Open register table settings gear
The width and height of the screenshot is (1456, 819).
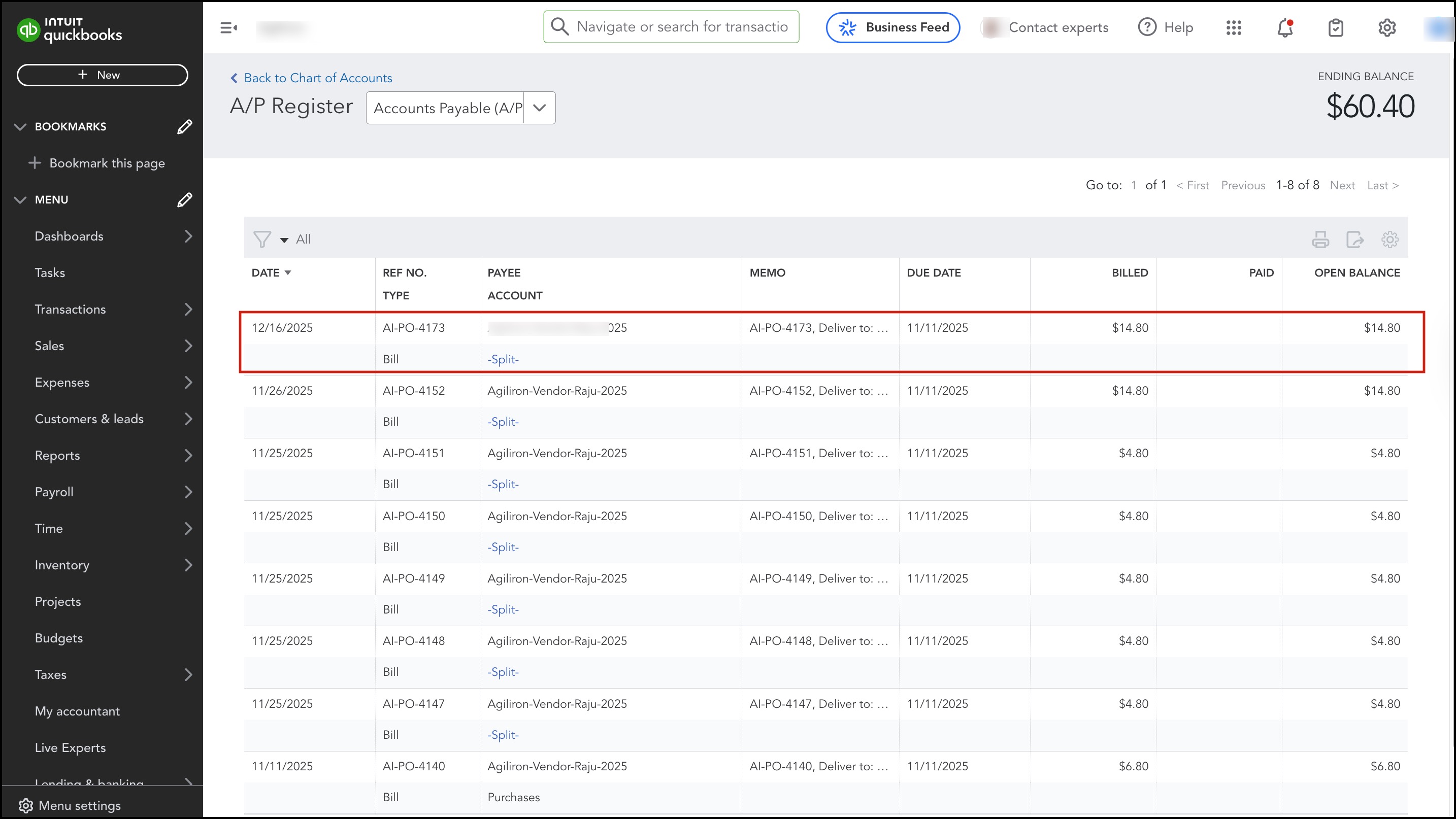[1390, 240]
